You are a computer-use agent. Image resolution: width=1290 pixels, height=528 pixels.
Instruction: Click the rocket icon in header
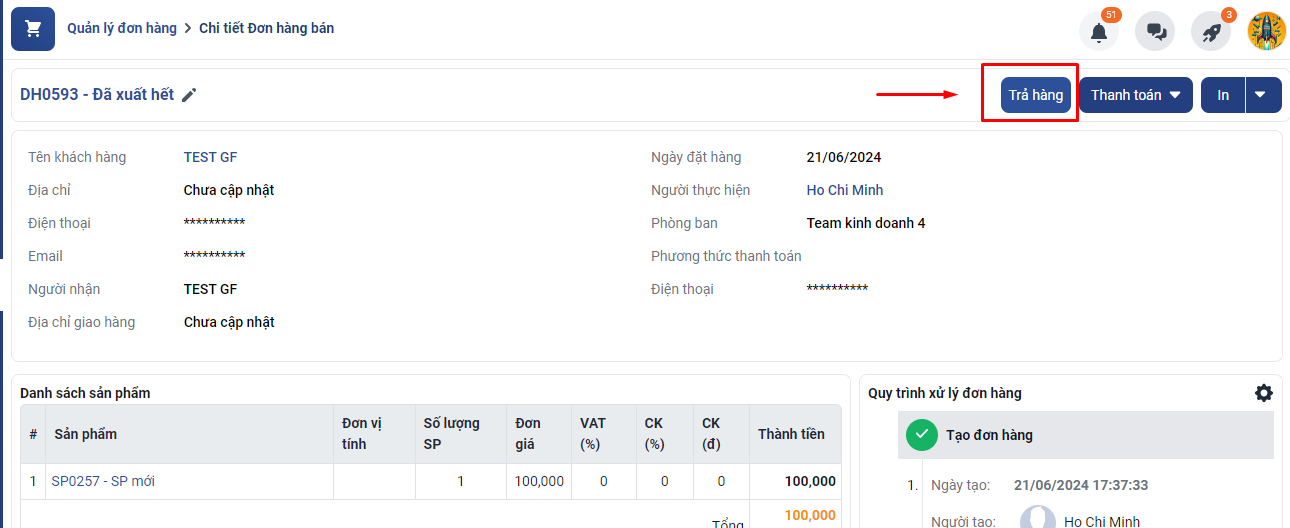(x=1211, y=32)
